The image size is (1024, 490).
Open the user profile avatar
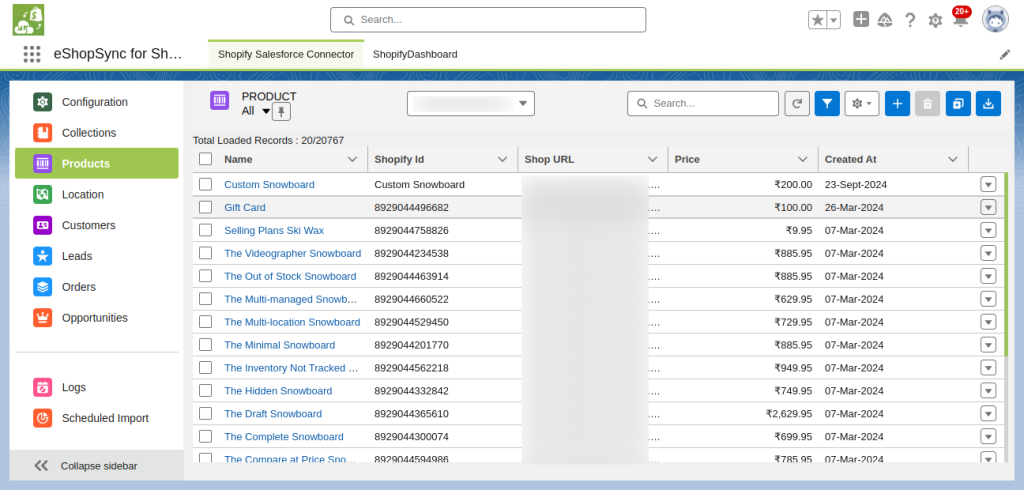(995, 20)
